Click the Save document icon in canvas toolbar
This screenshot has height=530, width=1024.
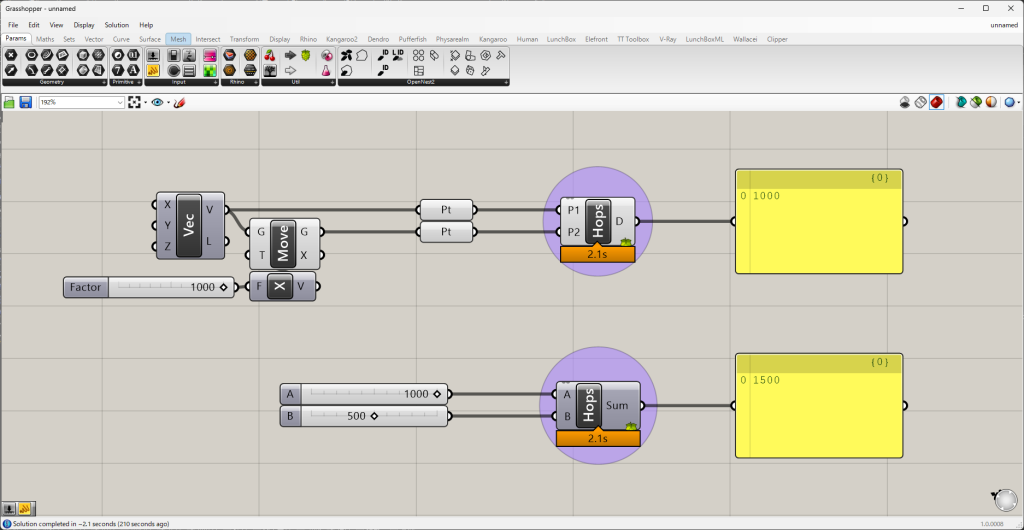[25, 102]
